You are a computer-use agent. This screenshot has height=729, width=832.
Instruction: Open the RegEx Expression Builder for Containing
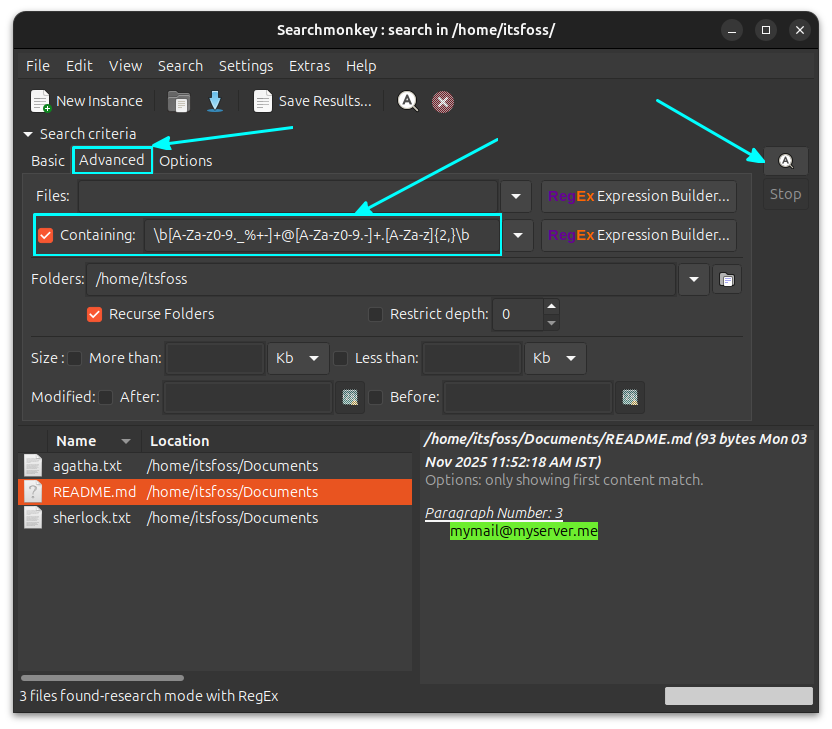638,235
